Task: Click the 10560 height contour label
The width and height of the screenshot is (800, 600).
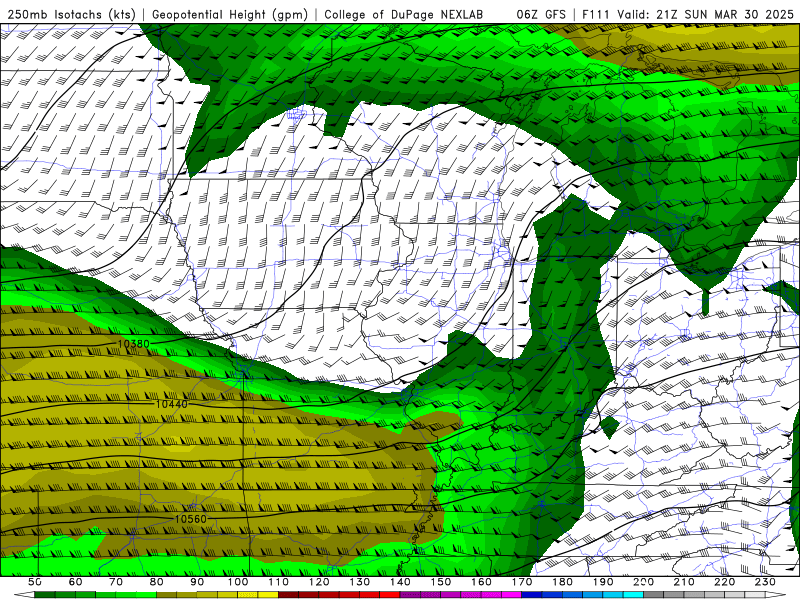Action: pyautogui.click(x=190, y=519)
